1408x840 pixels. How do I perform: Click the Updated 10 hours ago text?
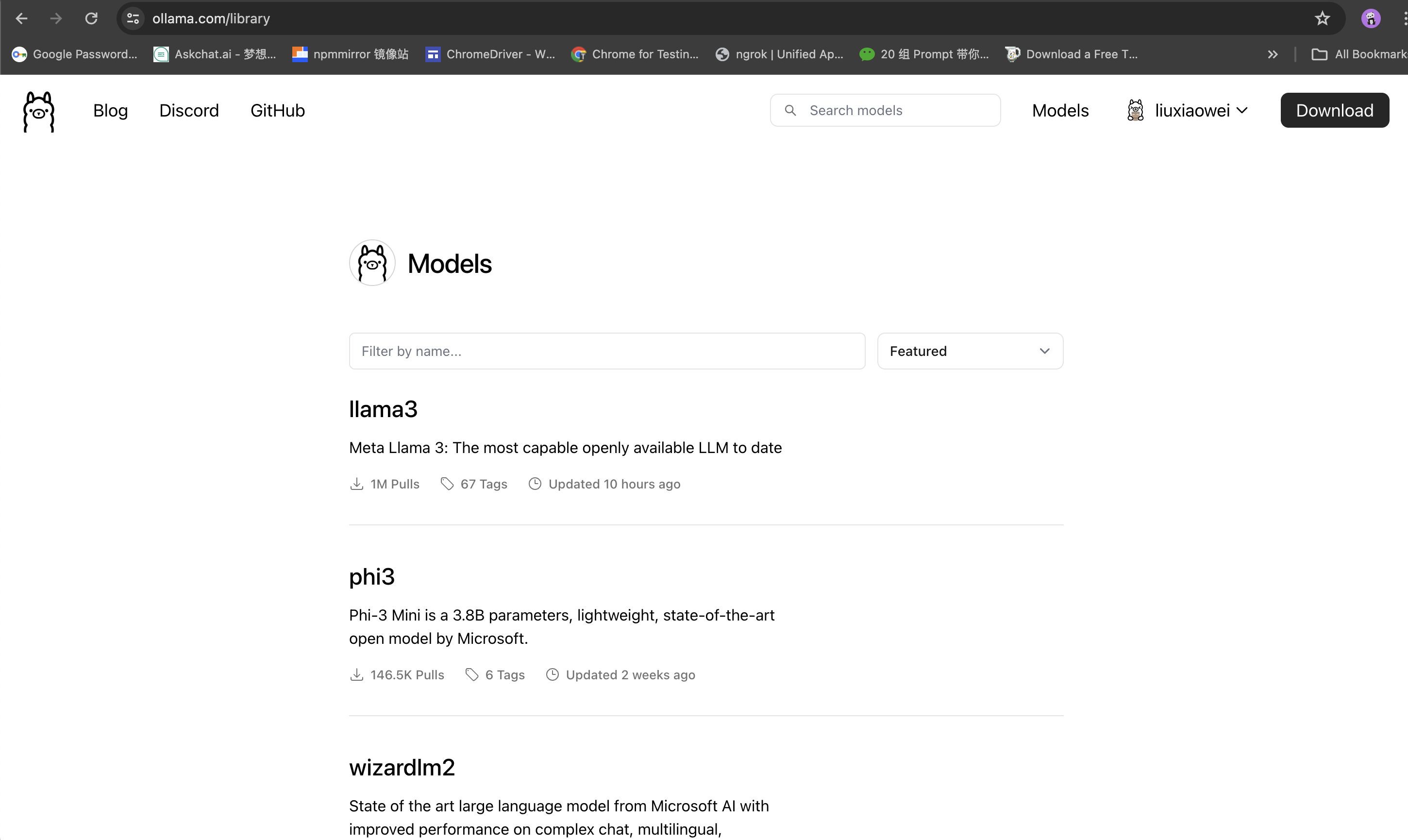coord(614,485)
